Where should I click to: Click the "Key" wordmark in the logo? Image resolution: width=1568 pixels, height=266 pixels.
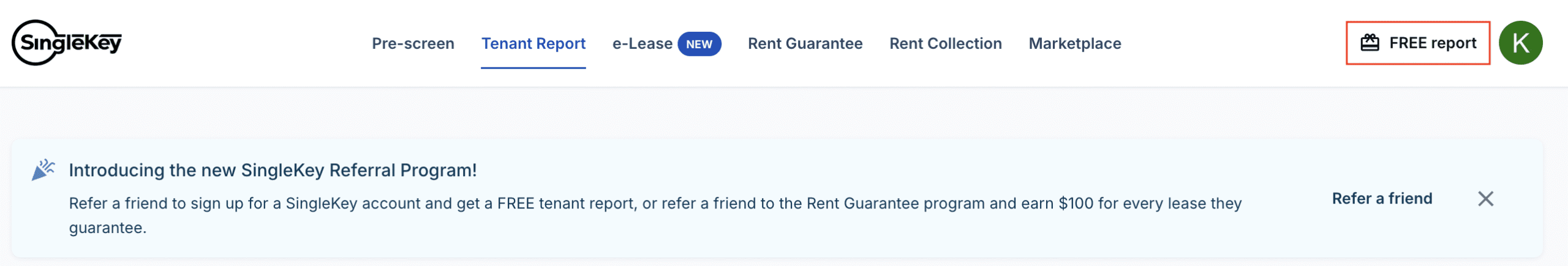[103, 43]
